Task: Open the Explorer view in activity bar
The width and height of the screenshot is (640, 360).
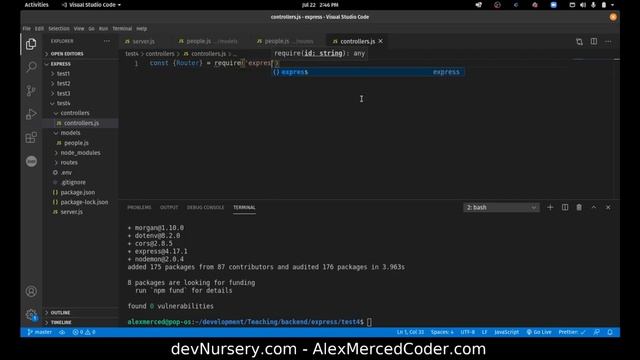Action: click(x=31, y=44)
